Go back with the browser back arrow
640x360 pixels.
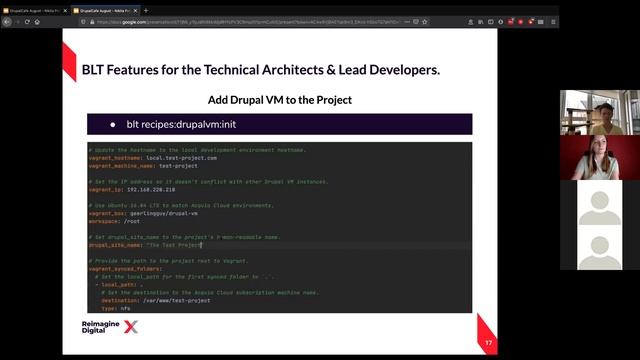pos(7,22)
